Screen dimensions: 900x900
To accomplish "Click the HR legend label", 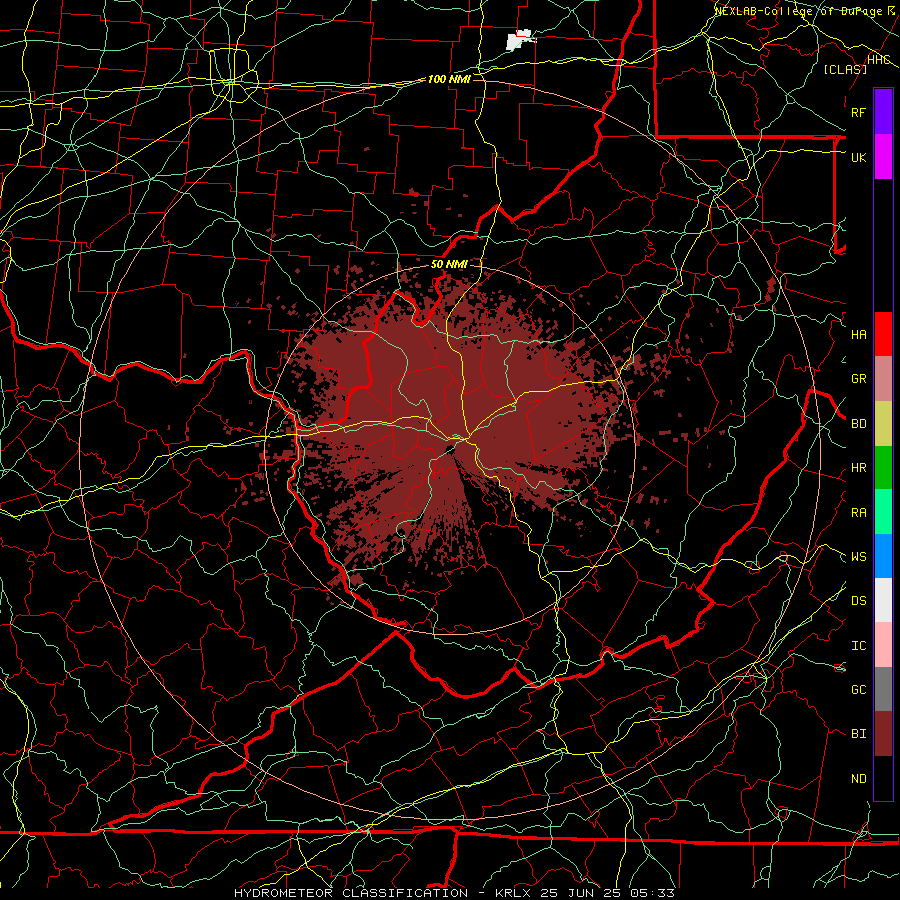I will pos(858,468).
